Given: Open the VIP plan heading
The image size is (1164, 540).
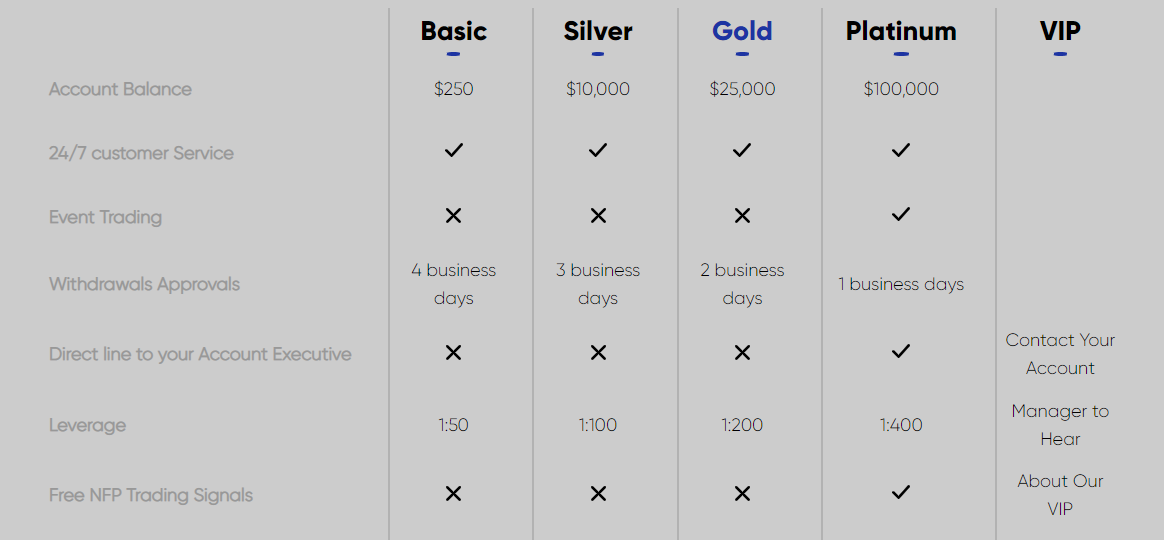Looking at the screenshot, I should point(1060,31).
